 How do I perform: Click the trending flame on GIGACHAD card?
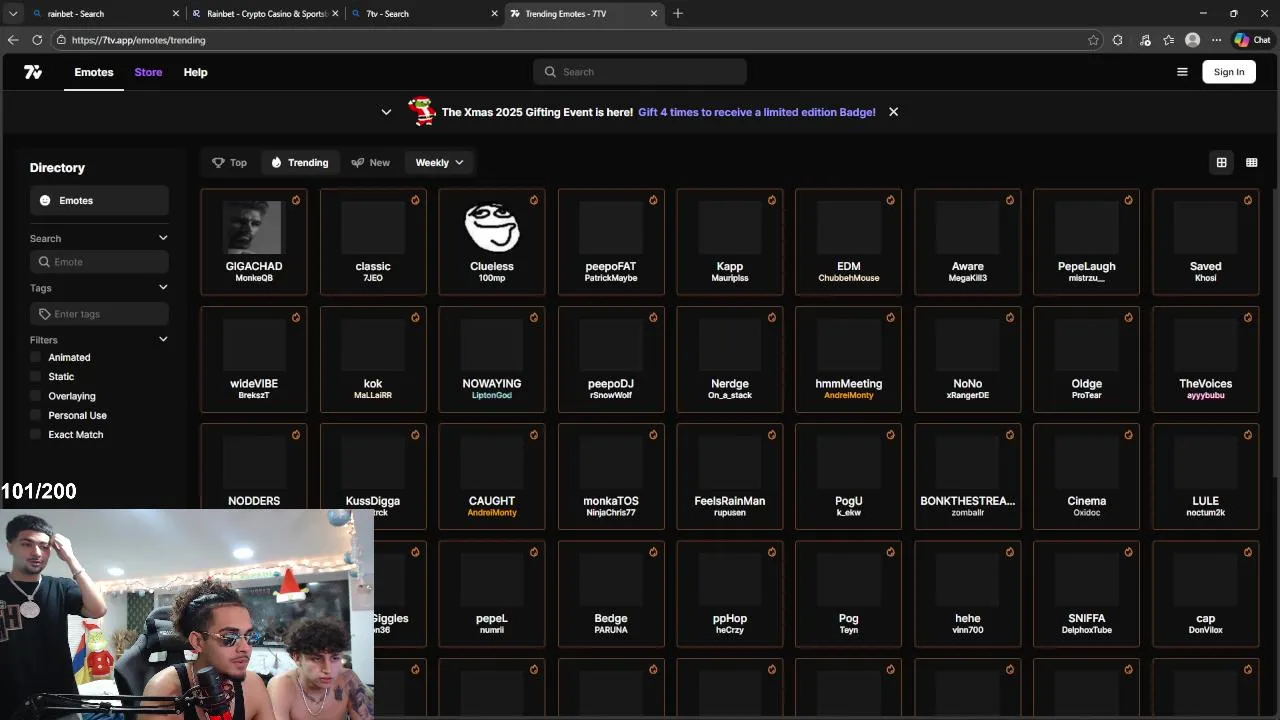coord(296,200)
